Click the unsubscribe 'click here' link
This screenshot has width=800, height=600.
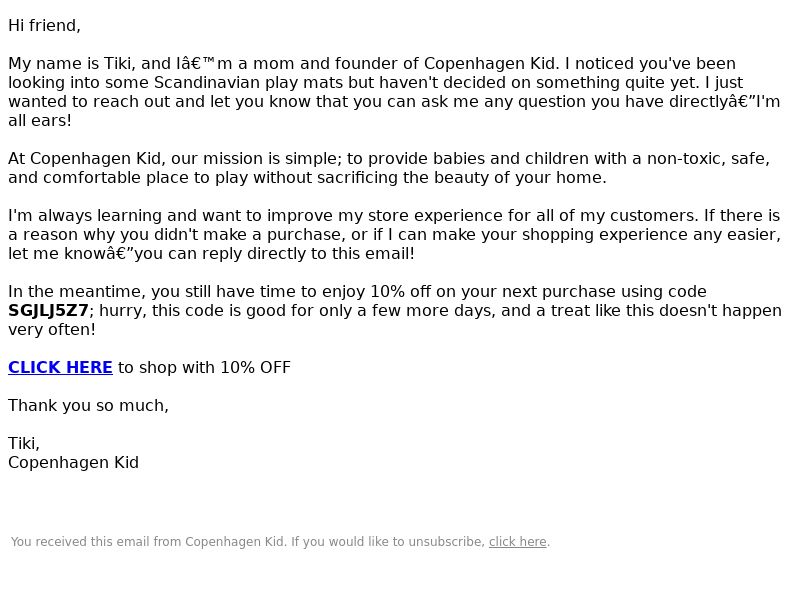point(517,542)
